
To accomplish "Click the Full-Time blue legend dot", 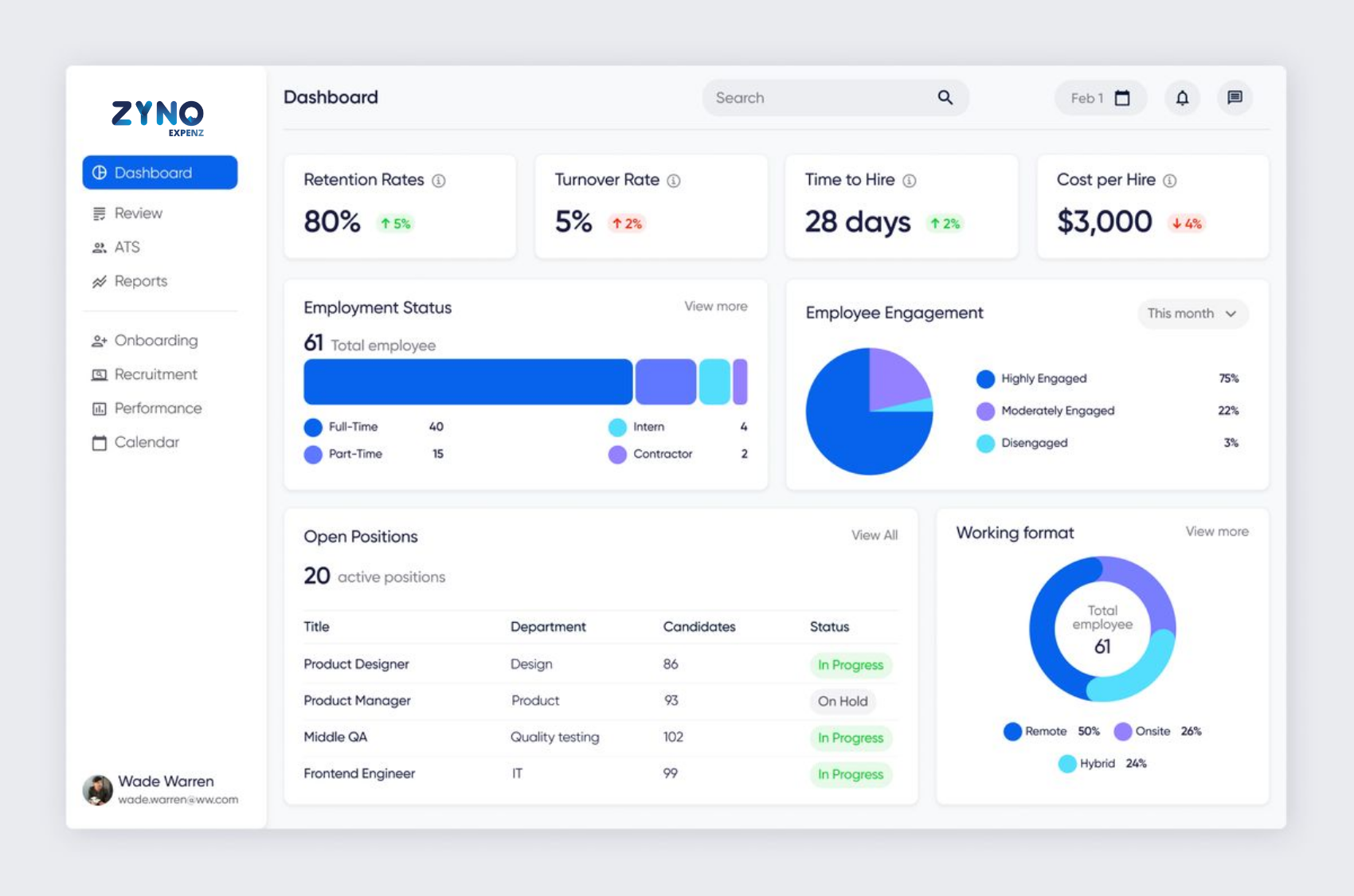I will [x=313, y=428].
